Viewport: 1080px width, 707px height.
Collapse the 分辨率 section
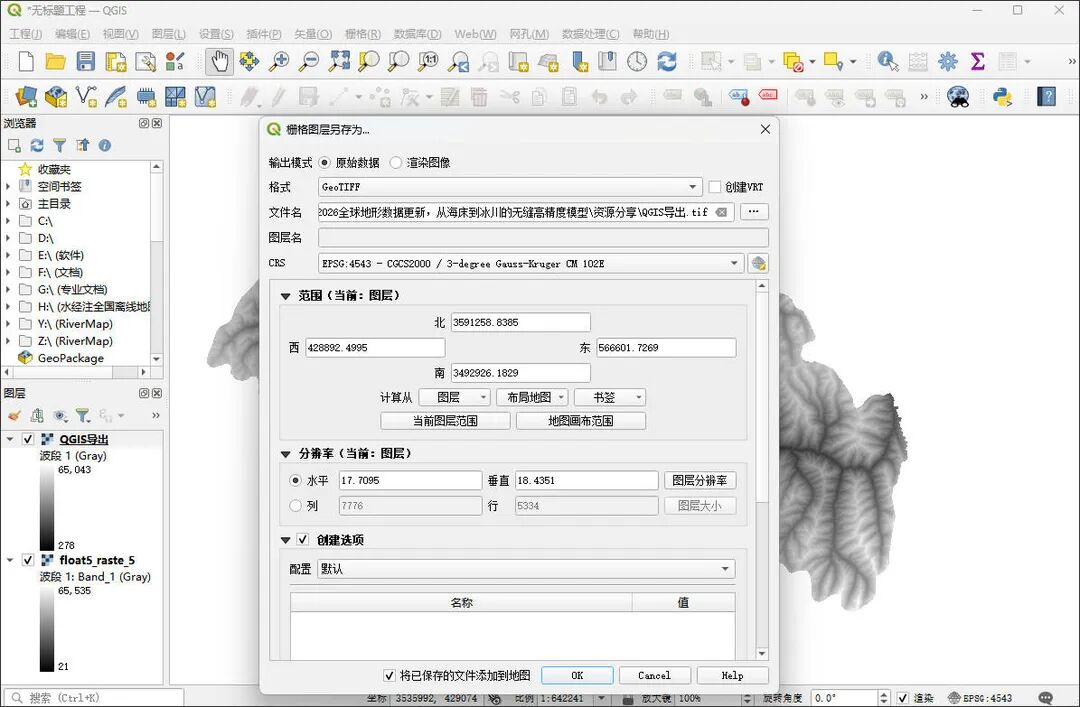pos(286,454)
